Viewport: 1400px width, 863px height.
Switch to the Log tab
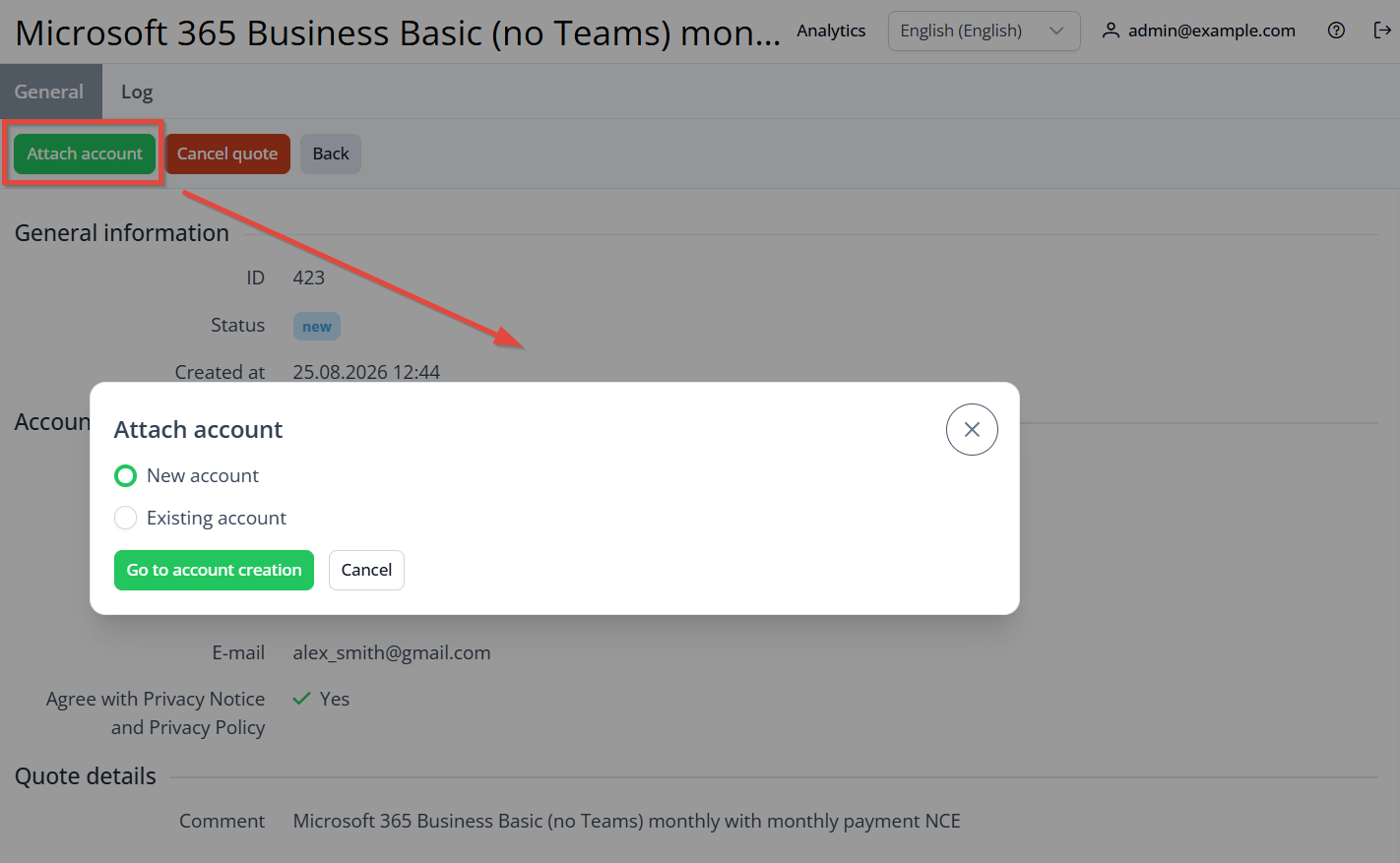click(137, 92)
